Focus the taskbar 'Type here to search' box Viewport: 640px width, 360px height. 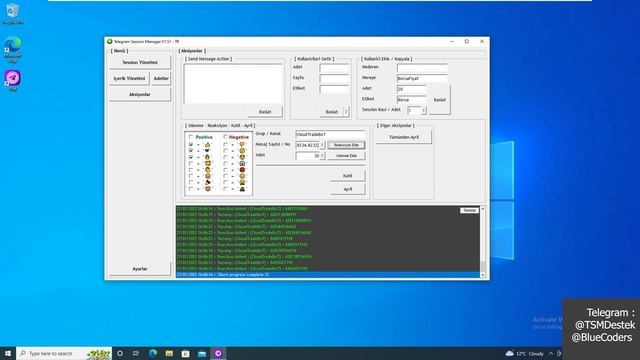[64, 353]
